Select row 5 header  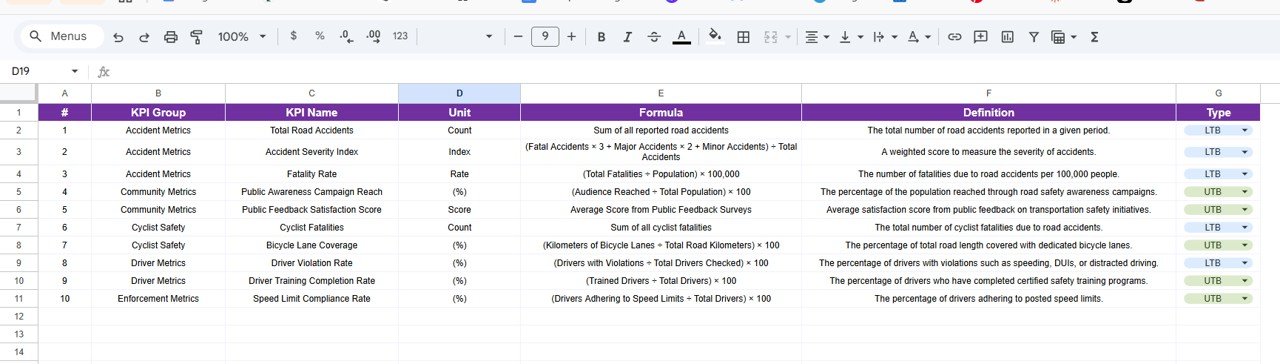pos(19,192)
